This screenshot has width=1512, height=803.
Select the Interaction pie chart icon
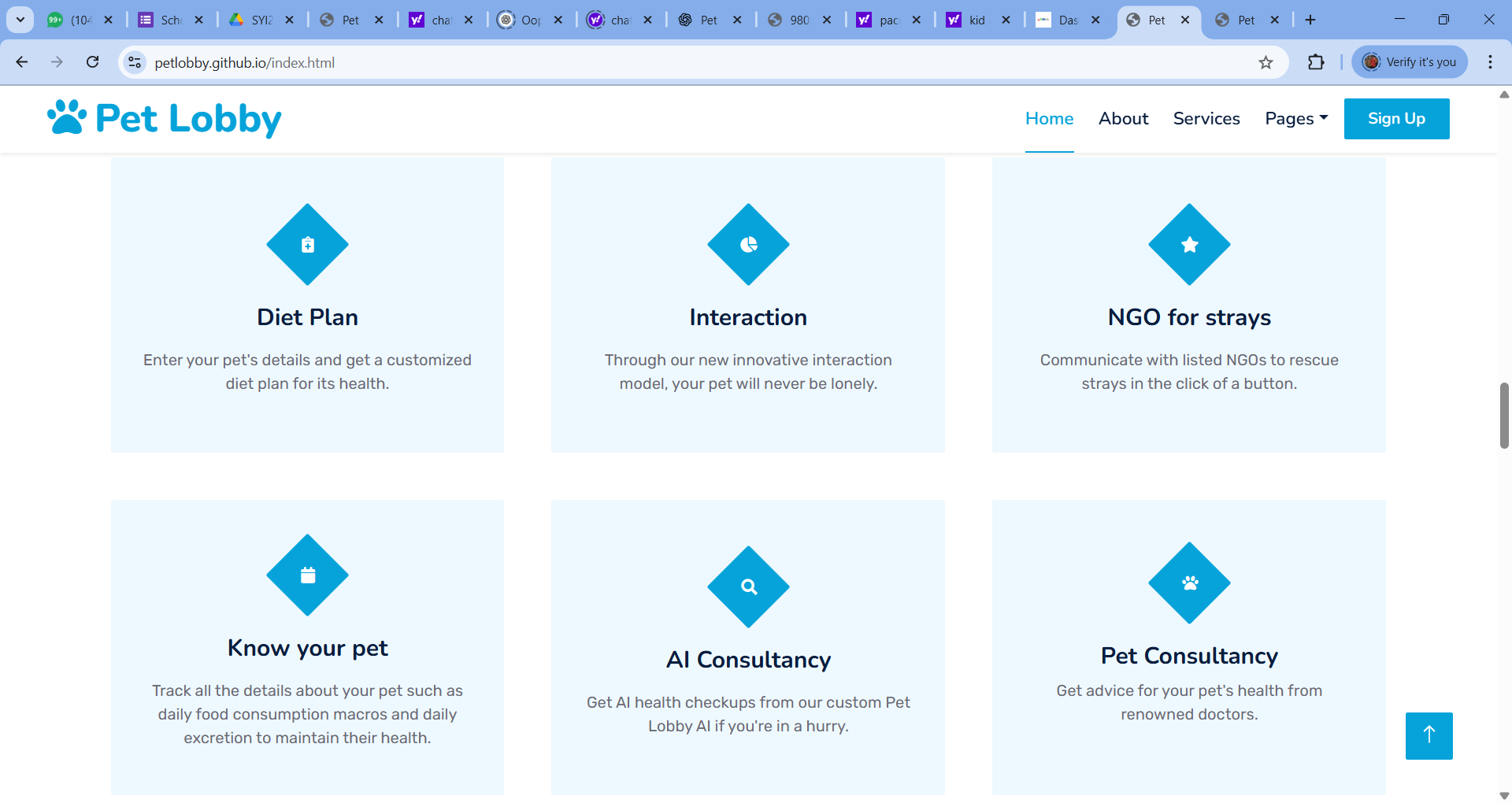(748, 244)
